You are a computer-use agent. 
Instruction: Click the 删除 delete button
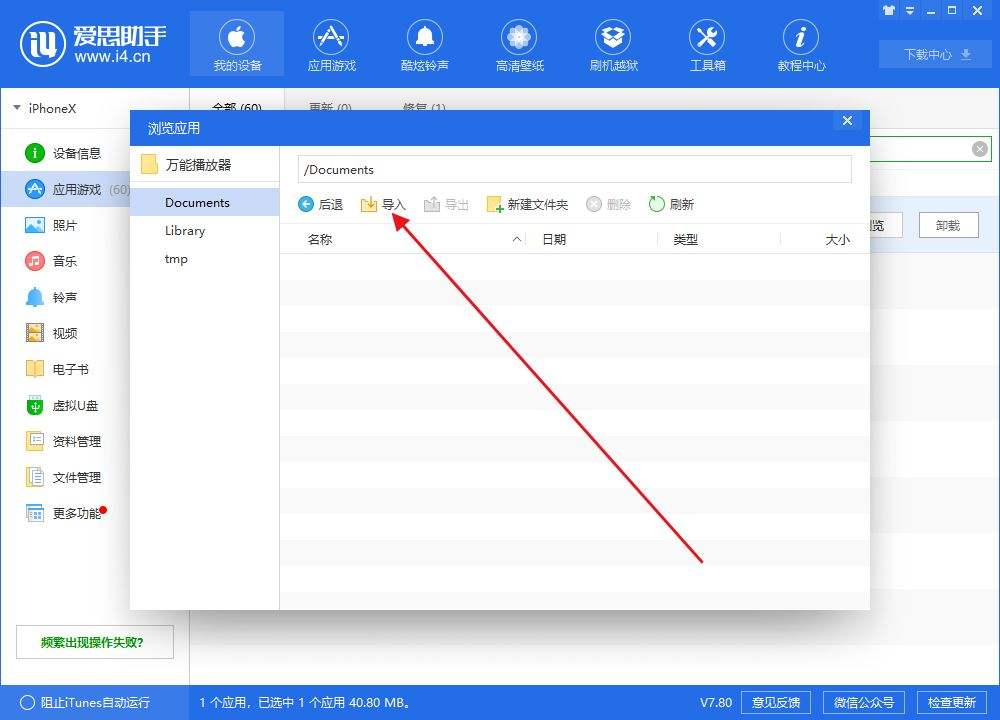(608, 204)
